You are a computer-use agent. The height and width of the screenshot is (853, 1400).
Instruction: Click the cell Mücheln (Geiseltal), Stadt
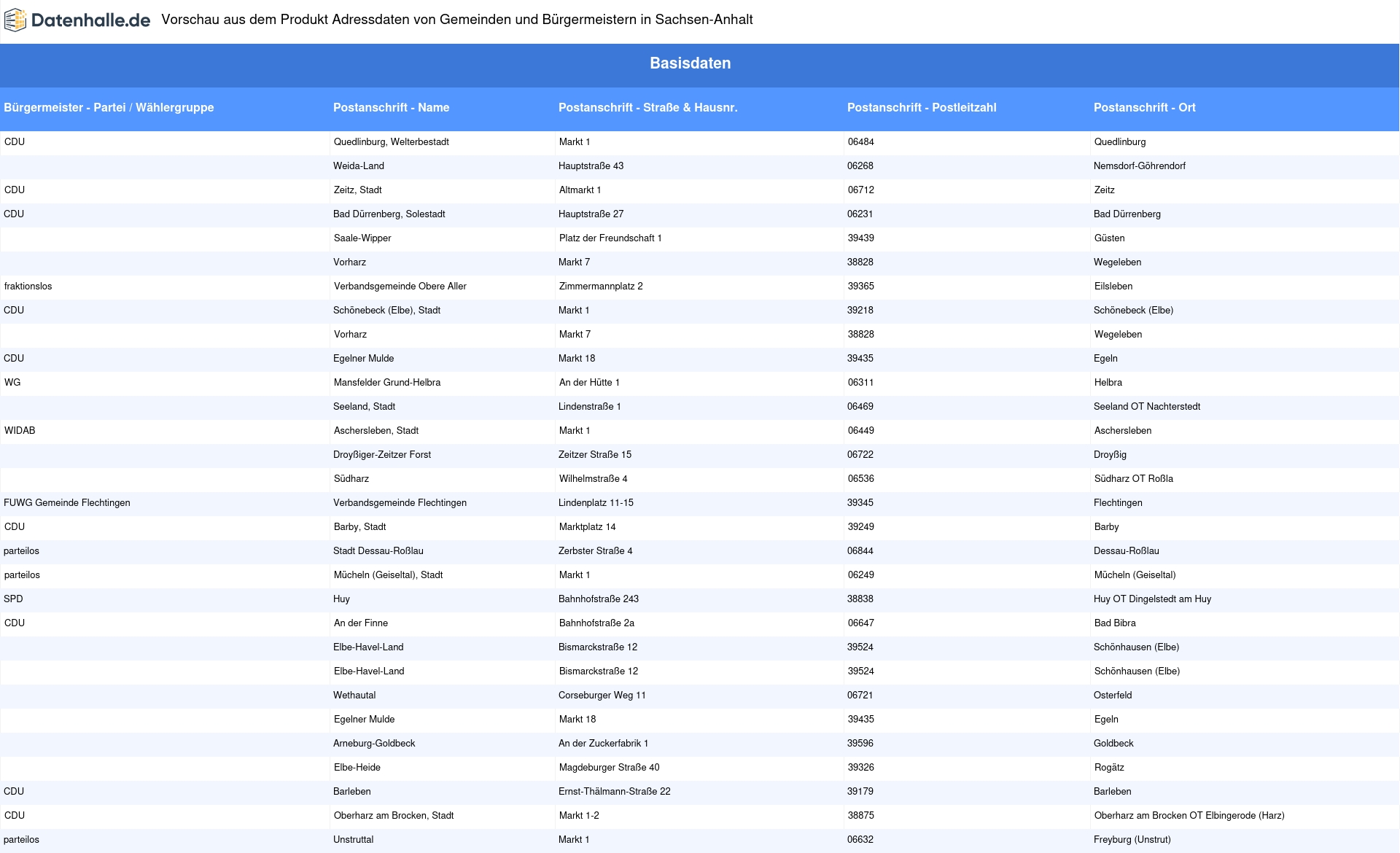(x=388, y=575)
